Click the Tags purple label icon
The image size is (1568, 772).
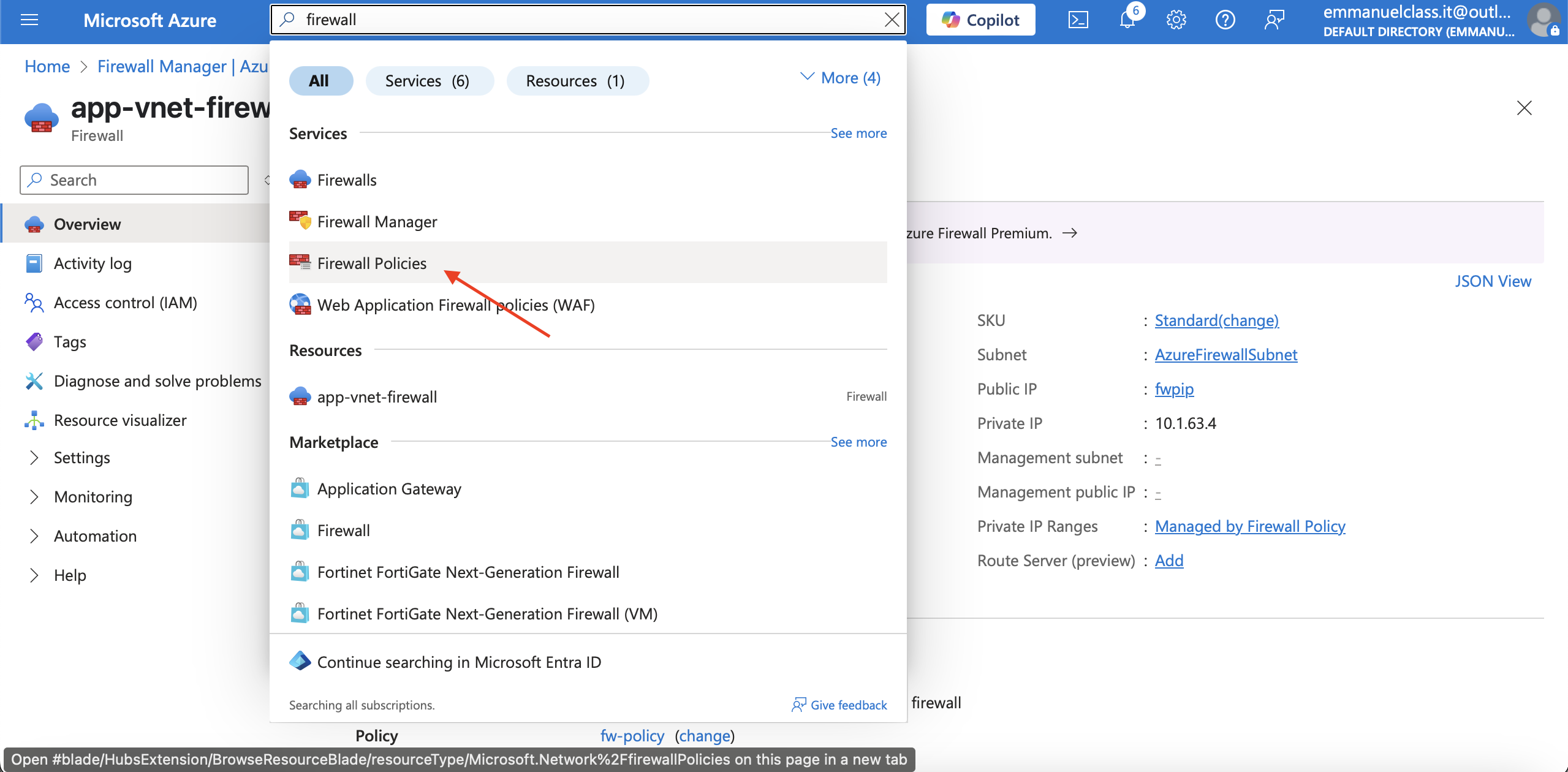(x=34, y=341)
